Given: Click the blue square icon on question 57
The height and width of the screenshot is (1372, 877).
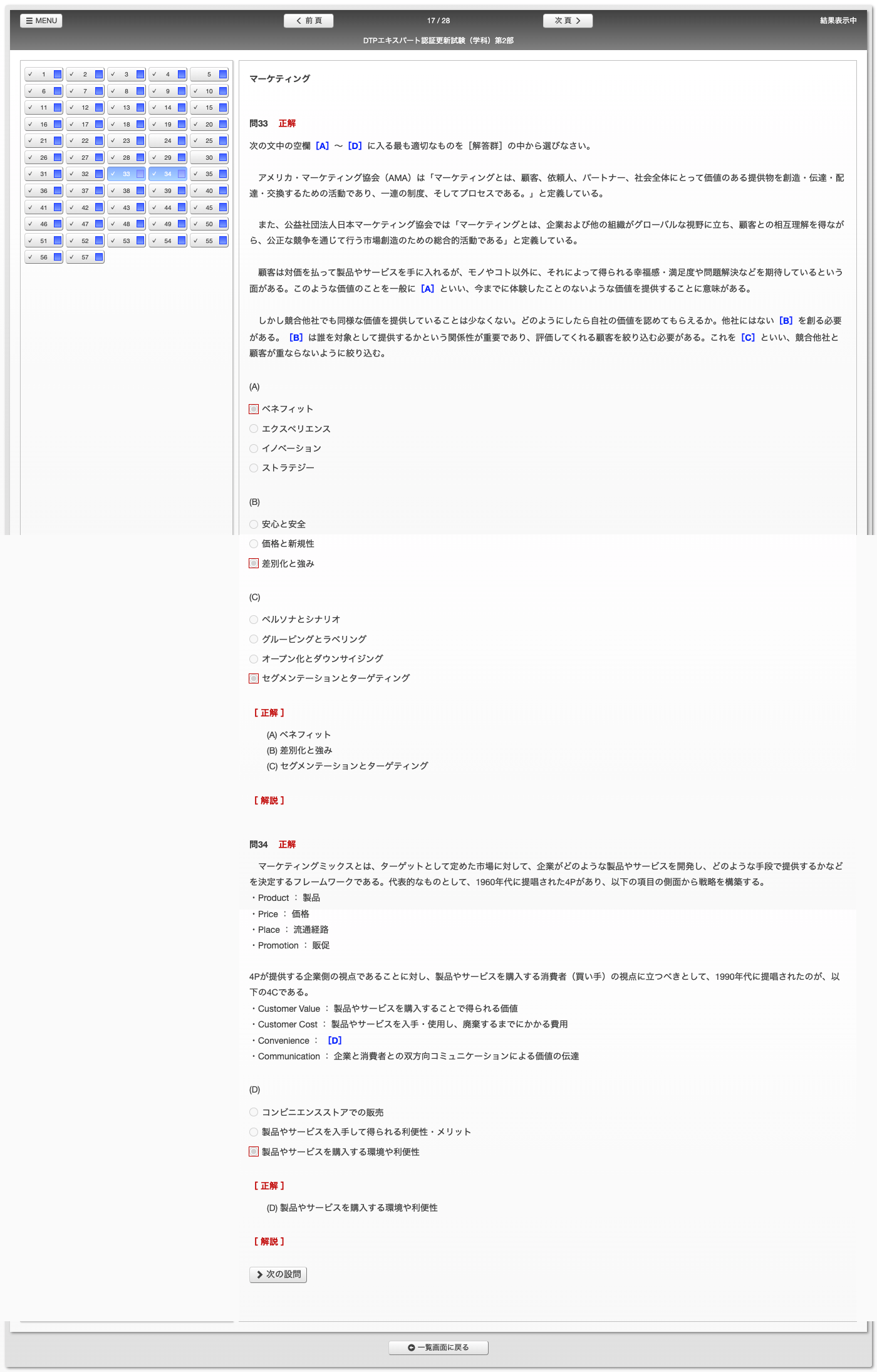Looking at the screenshot, I should 99,257.
